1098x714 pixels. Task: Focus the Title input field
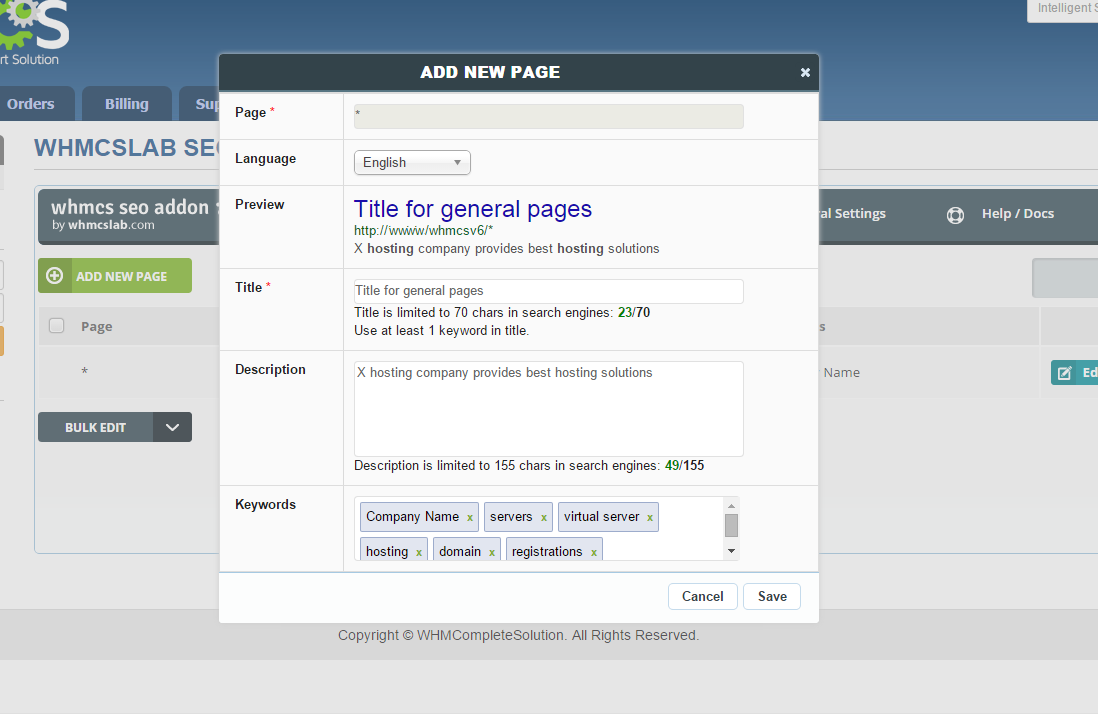point(548,291)
